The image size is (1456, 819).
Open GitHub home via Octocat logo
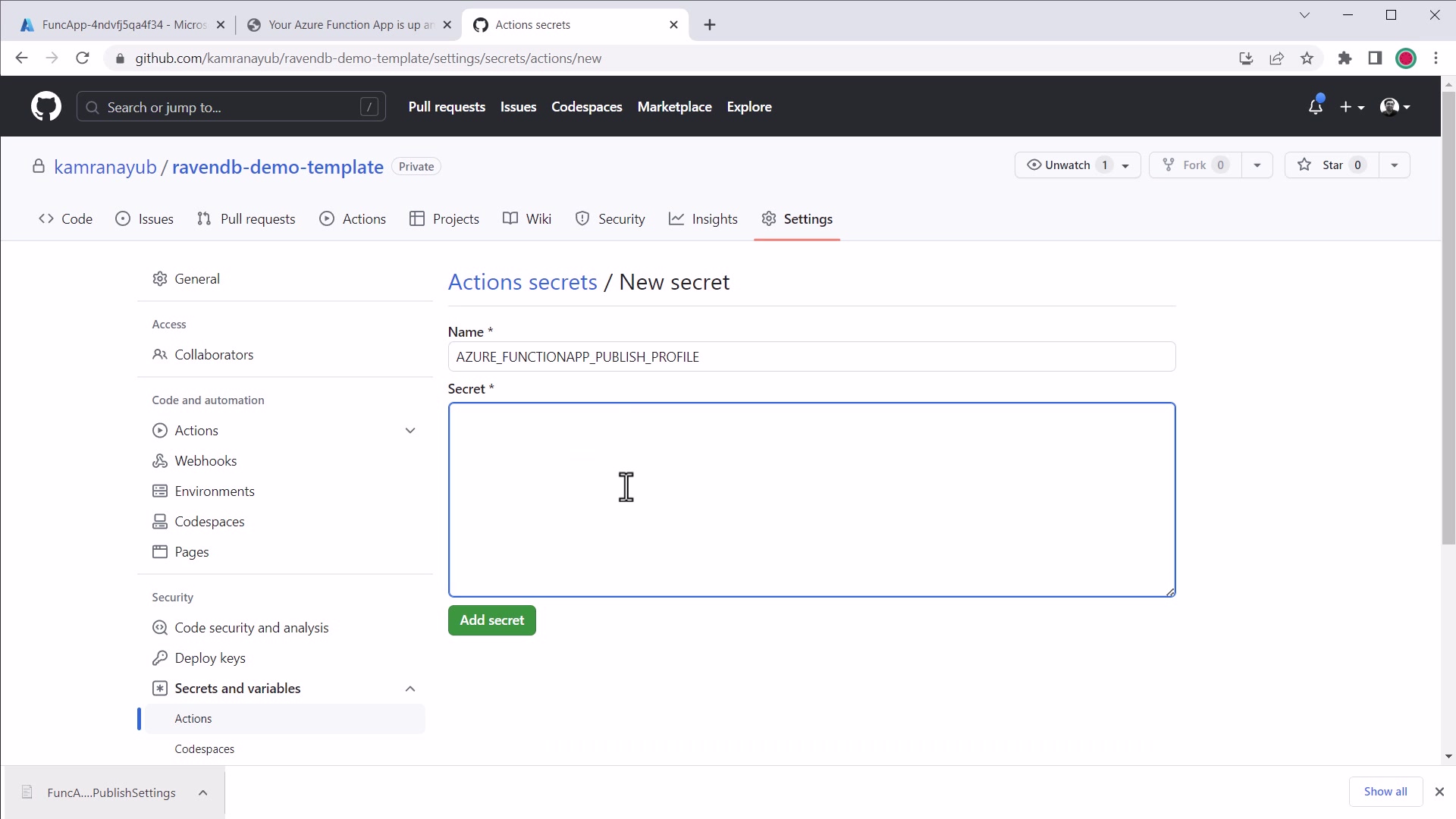click(x=46, y=107)
